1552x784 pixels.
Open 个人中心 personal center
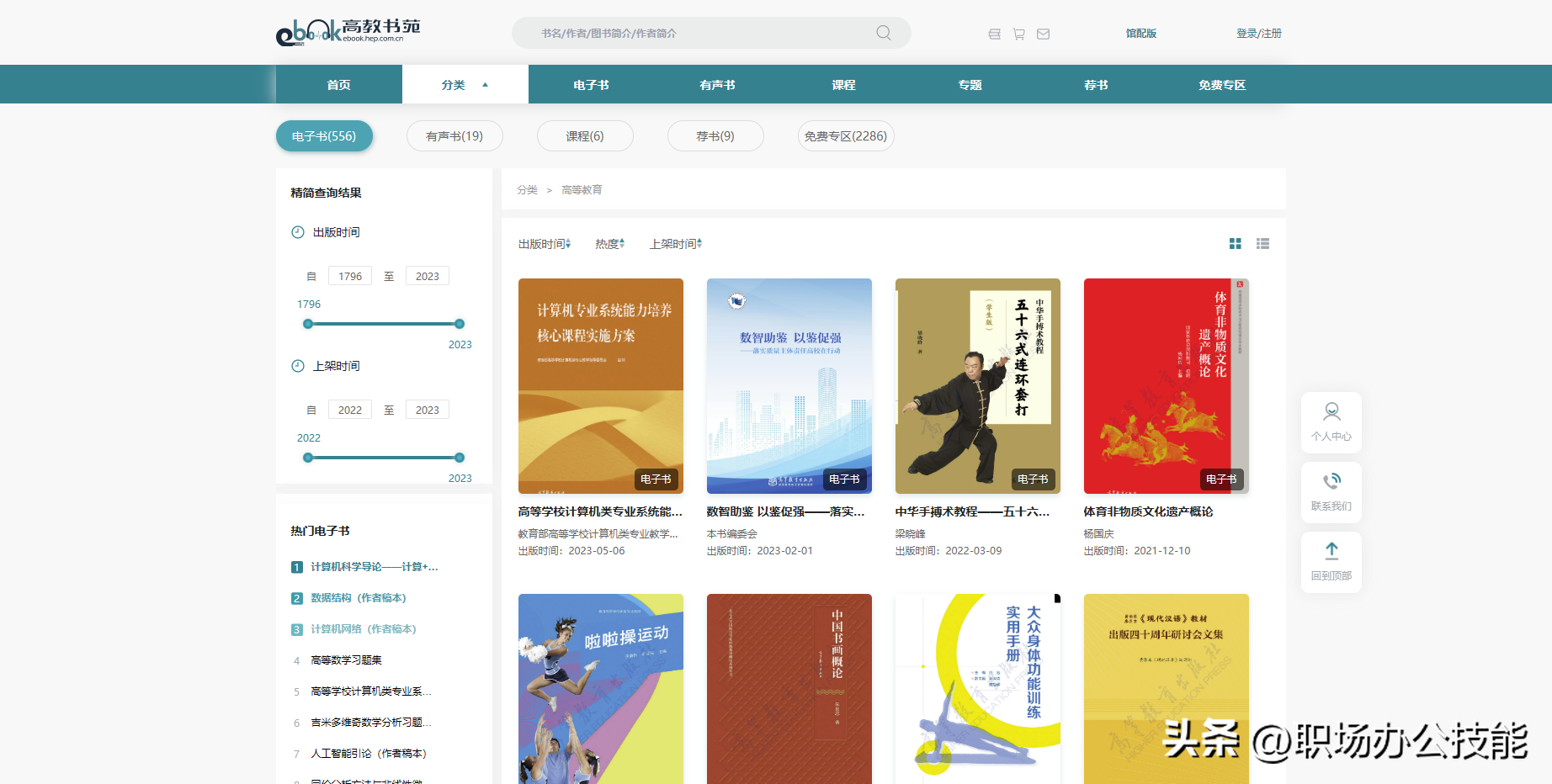[x=1331, y=422]
